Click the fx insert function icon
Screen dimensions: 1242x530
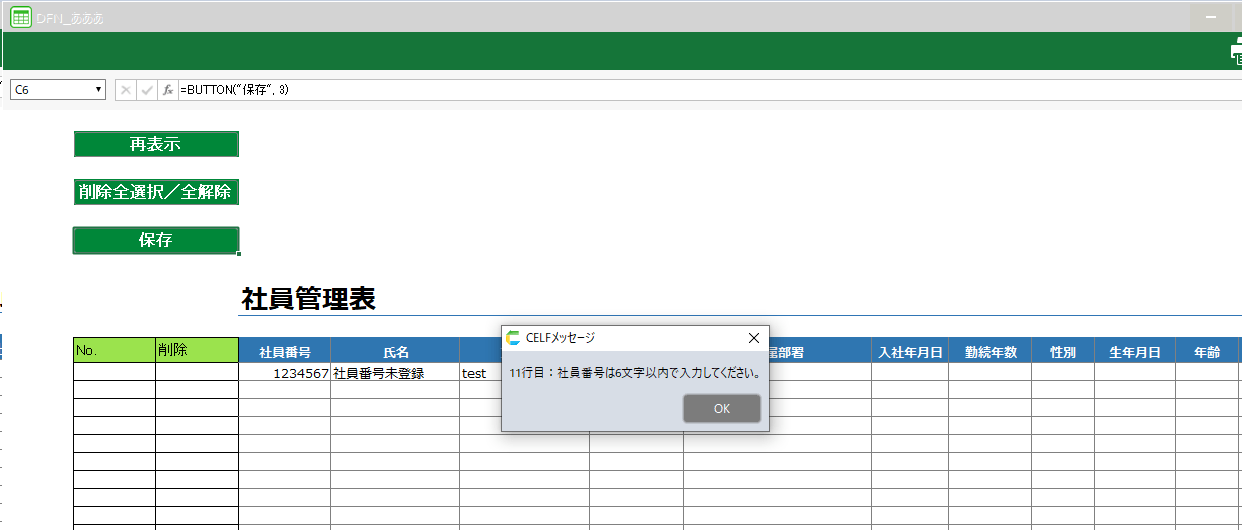[x=168, y=90]
